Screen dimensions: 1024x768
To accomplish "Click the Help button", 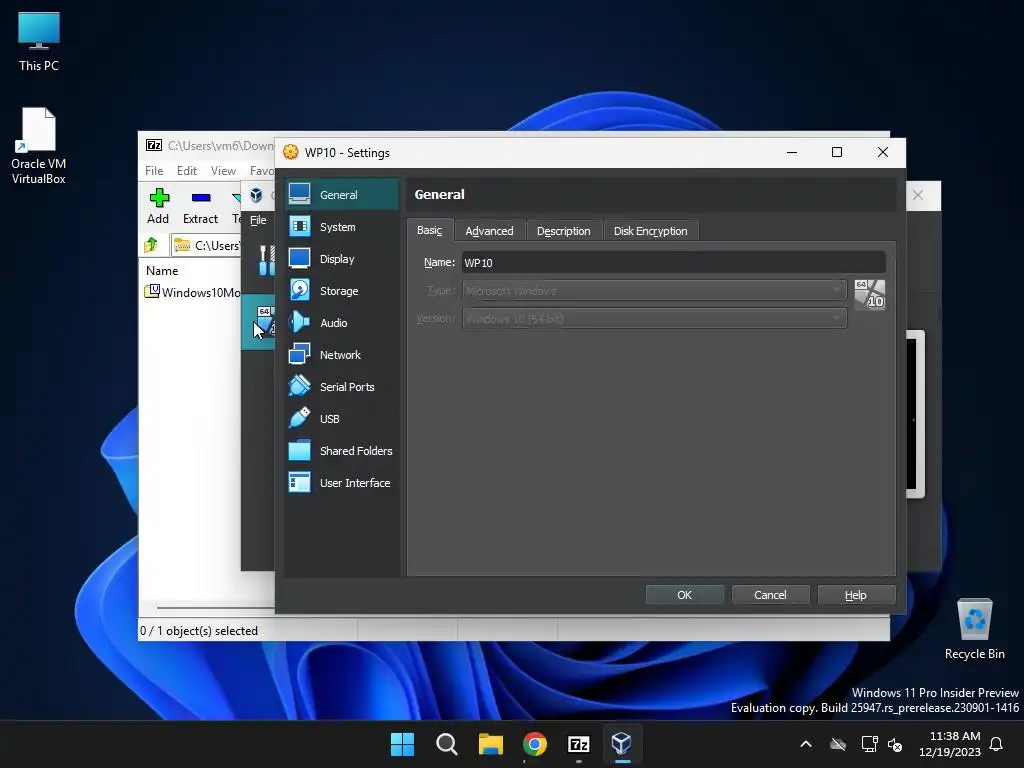I will 856,595.
